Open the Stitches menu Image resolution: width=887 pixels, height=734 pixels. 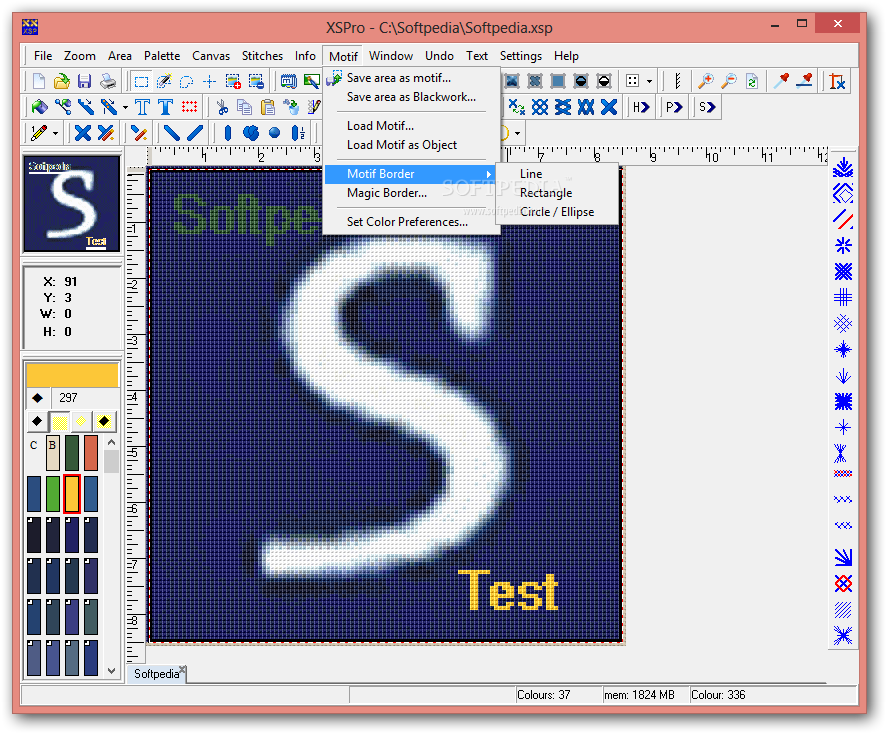point(262,56)
